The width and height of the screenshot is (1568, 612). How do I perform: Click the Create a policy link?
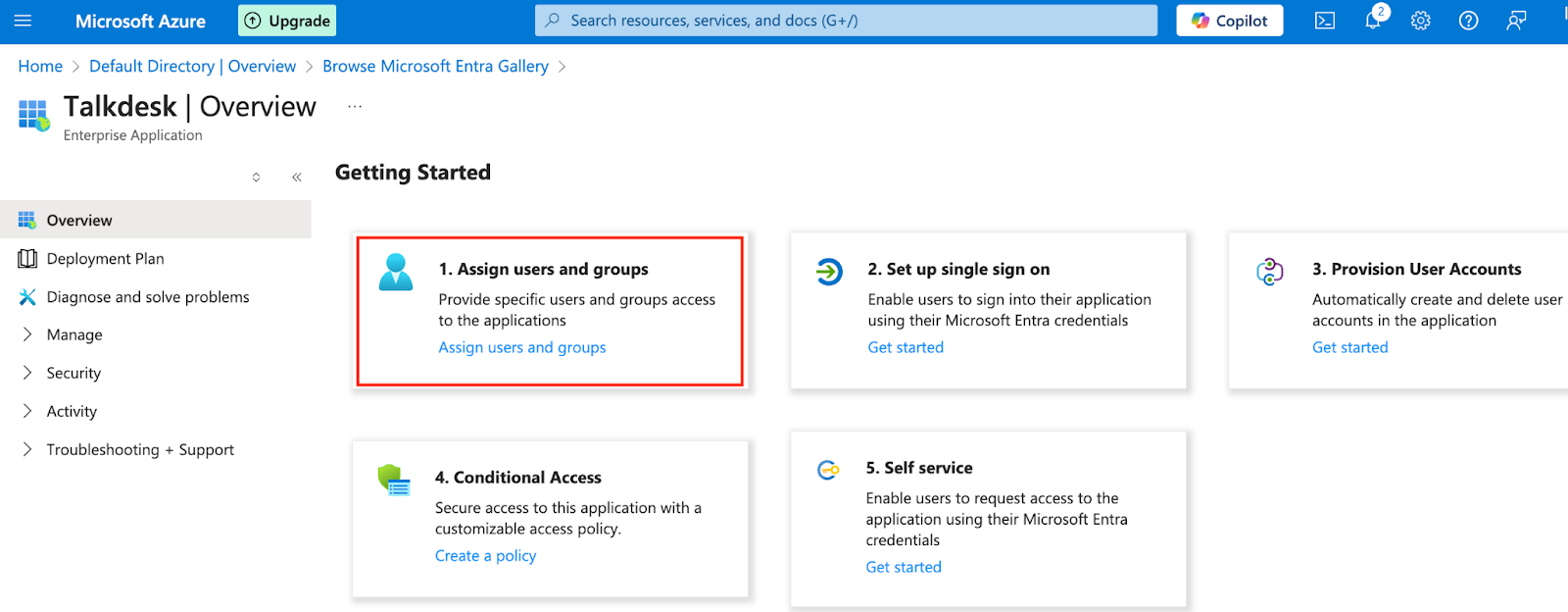tap(486, 555)
